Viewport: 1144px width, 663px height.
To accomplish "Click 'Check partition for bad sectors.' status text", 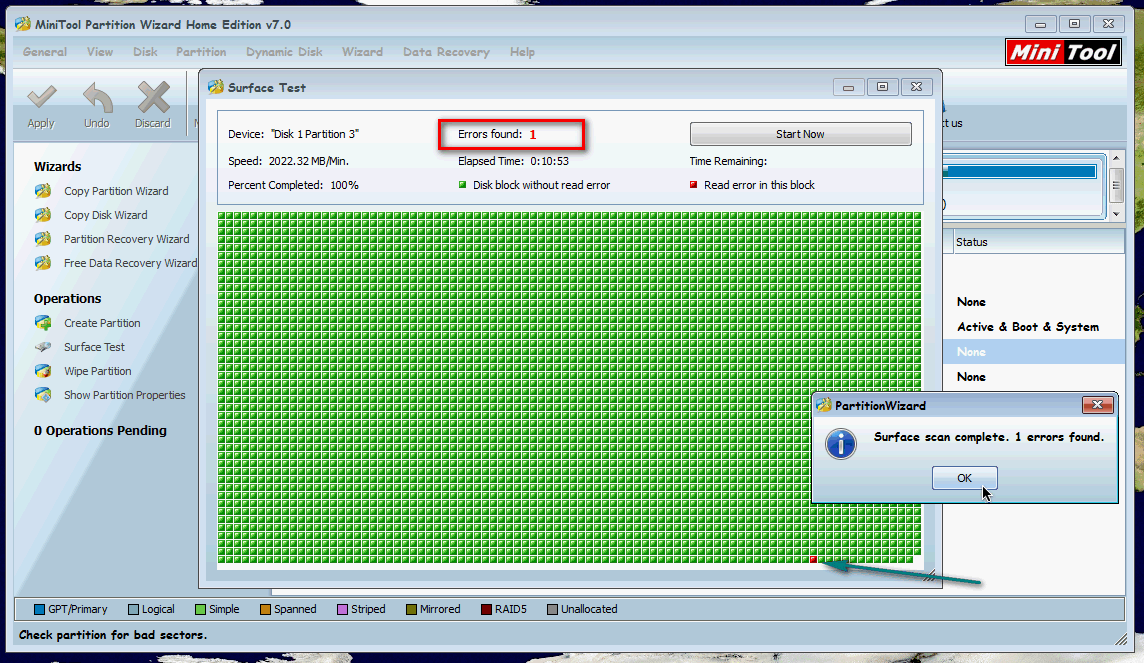I will point(113,635).
